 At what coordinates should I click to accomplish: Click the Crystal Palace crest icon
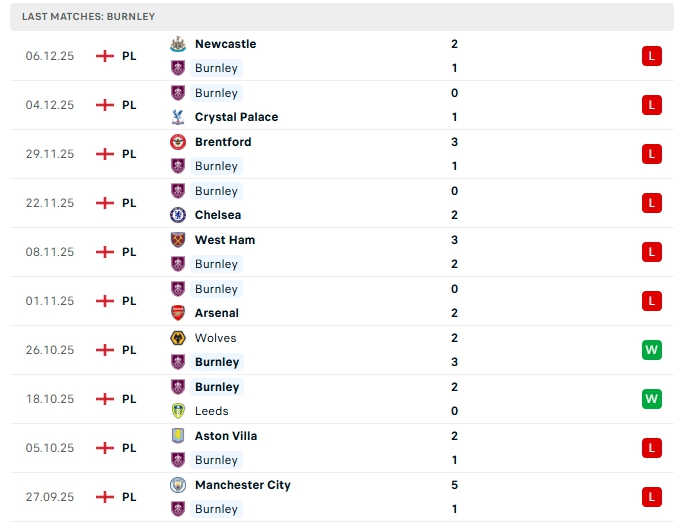coord(178,117)
